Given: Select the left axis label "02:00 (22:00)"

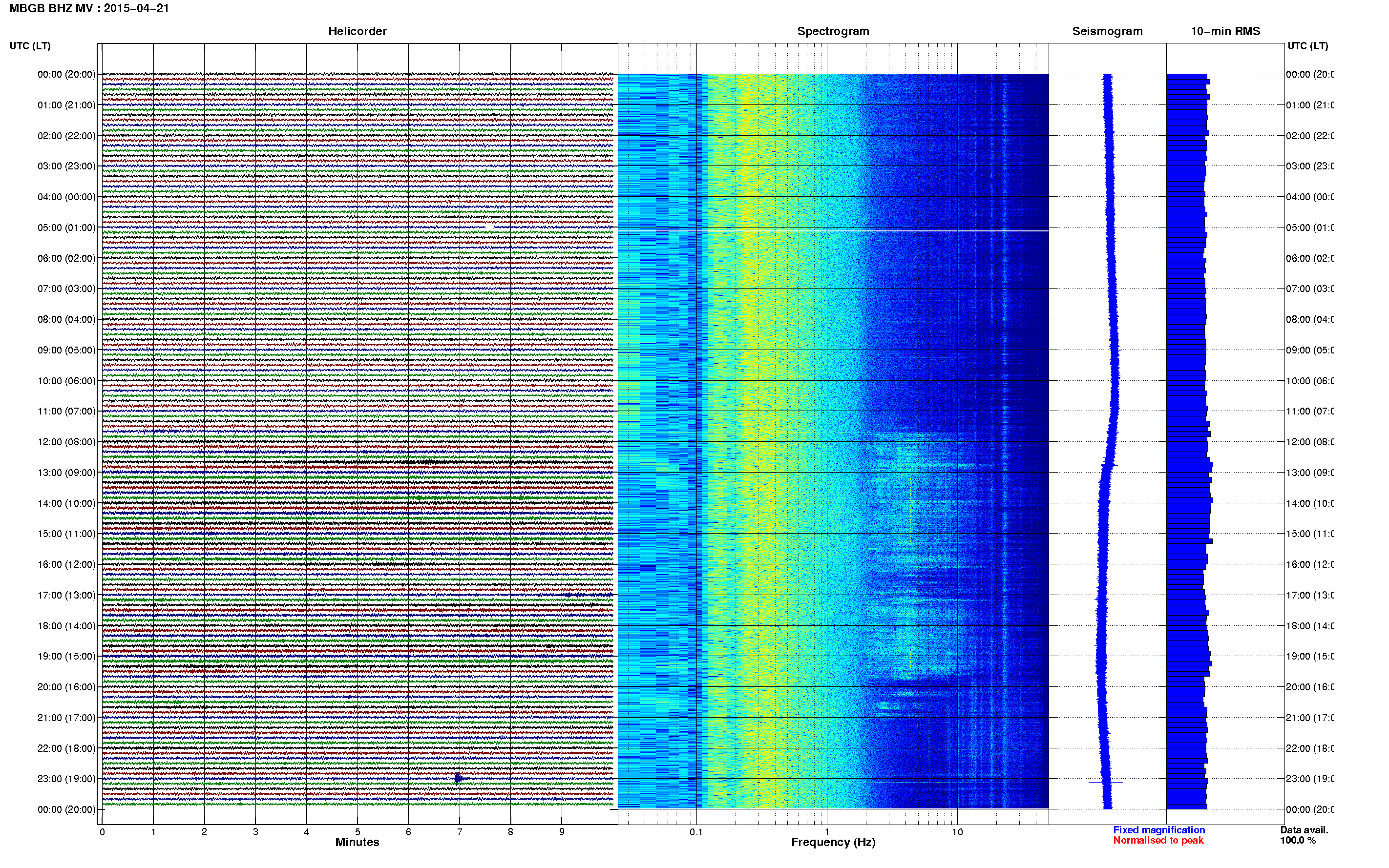Looking at the screenshot, I should (x=66, y=136).
